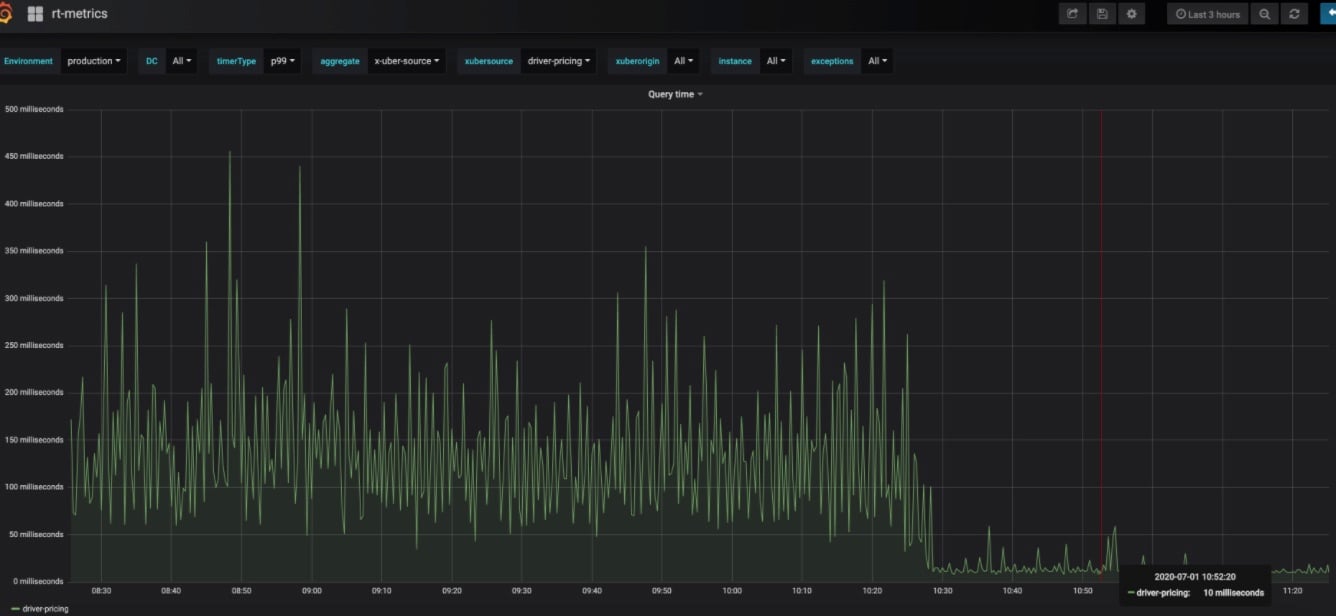Image resolution: width=1336 pixels, height=616 pixels.
Task: Open the xubersource driver-pricing dropdown
Action: pyautogui.click(x=558, y=61)
